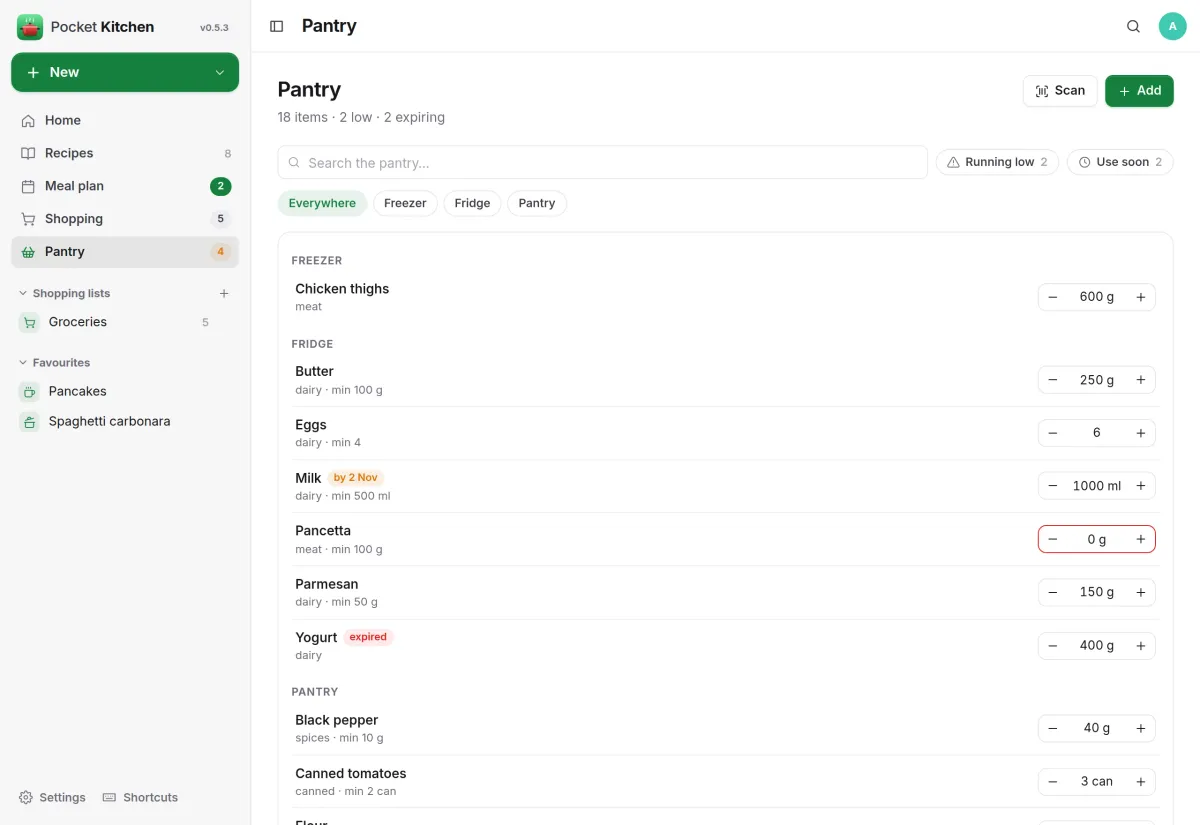This screenshot has height=825, width=1200.
Task: Open keyboard Shortcuts
Action: 141,797
